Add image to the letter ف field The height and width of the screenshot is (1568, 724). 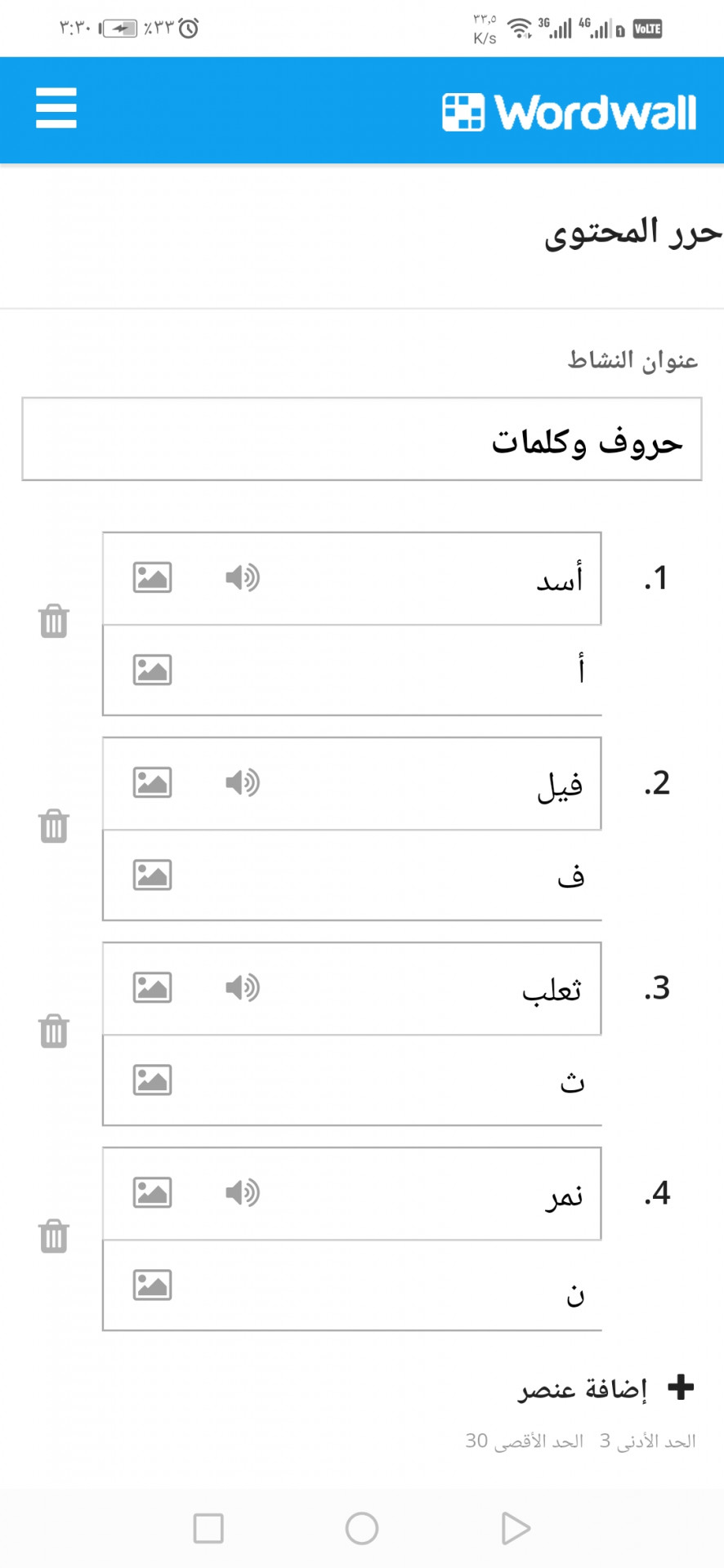[x=152, y=875]
